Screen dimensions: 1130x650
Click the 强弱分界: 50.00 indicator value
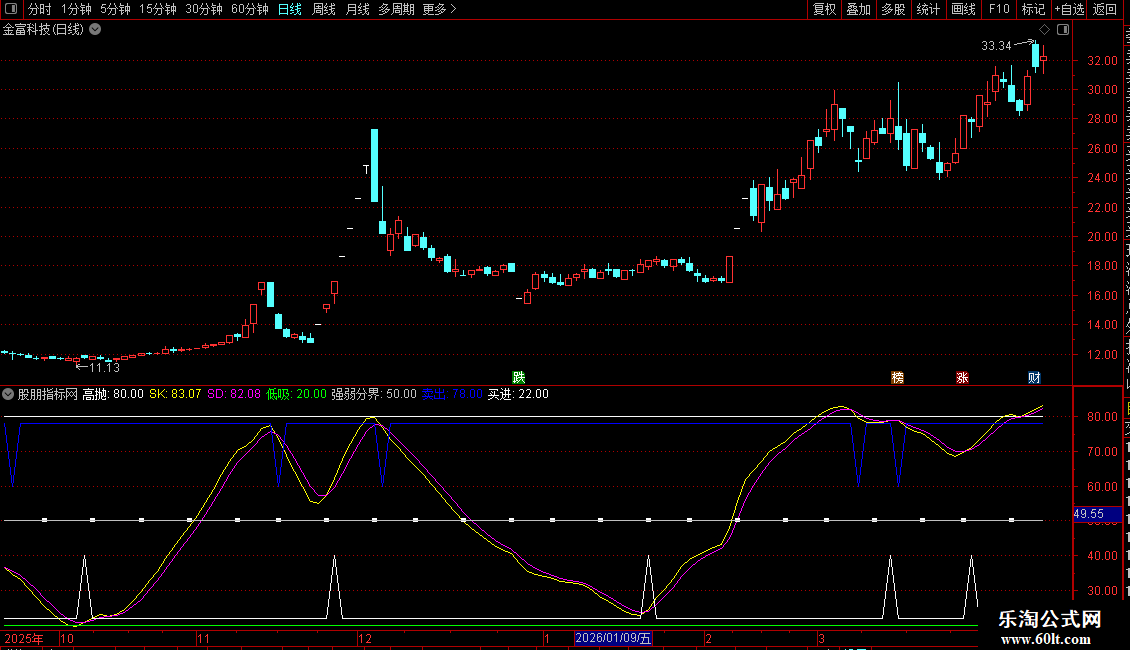pyautogui.click(x=374, y=394)
